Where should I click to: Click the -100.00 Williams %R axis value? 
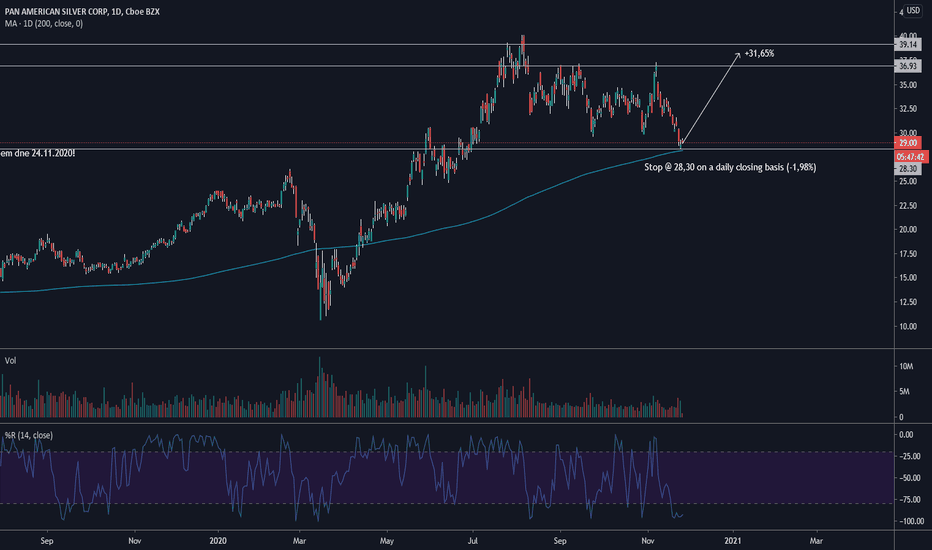(x=910, y=521)
